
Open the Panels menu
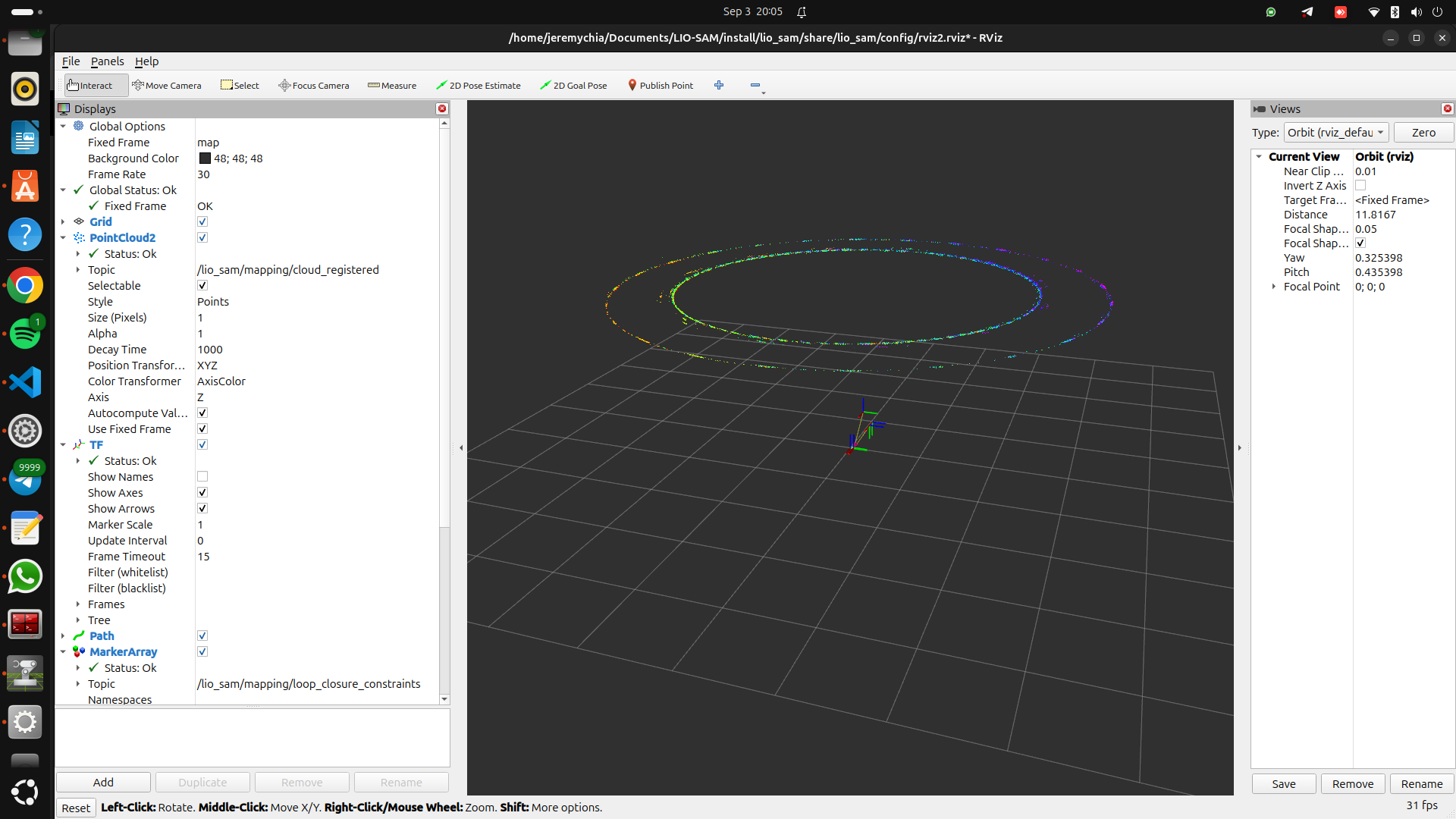[107, 61]
